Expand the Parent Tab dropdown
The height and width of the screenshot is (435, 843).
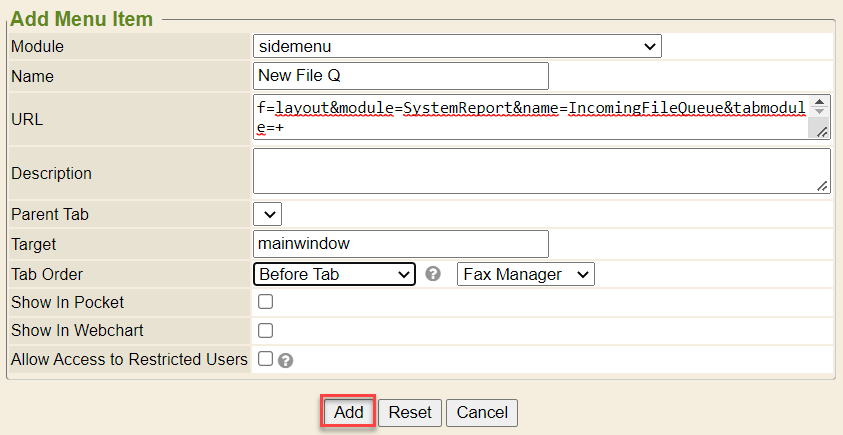268,214
